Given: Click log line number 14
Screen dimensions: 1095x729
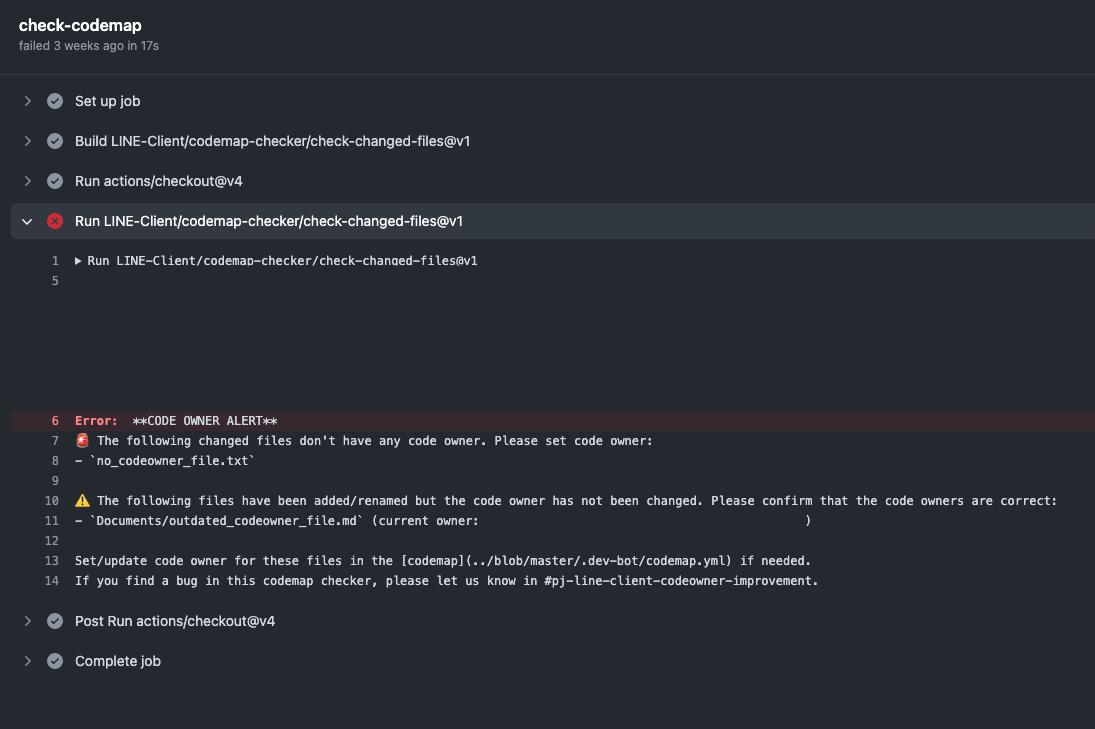Looking at the screenshot, I should [x=52, y=581].
